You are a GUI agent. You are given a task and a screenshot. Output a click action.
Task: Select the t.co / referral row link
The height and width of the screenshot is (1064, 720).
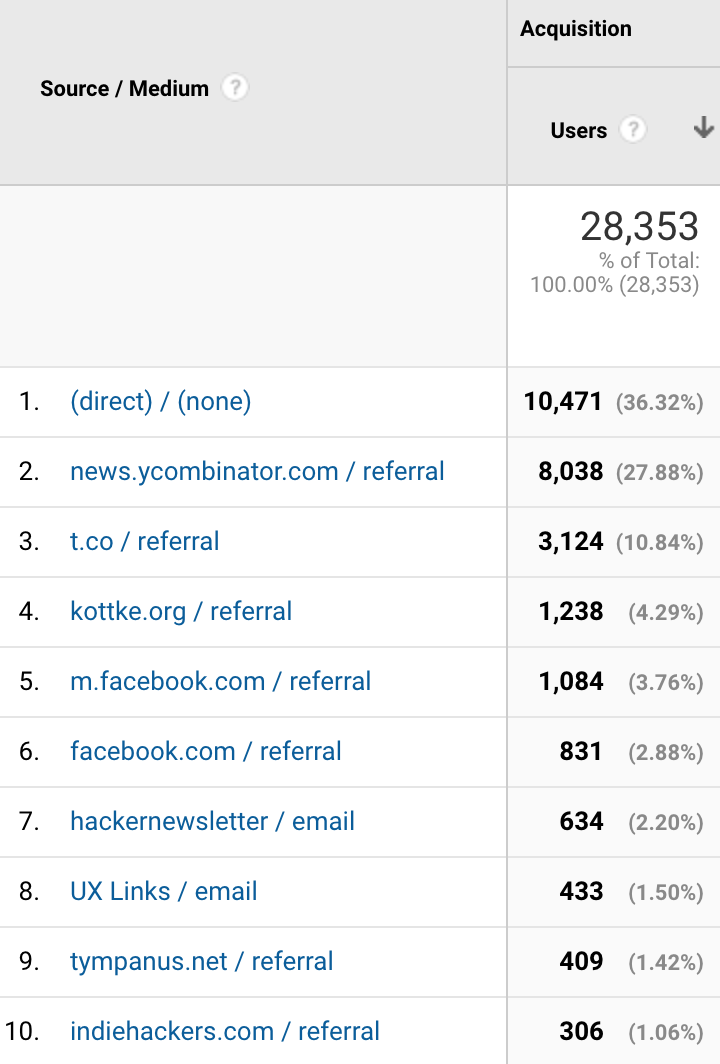145,541
